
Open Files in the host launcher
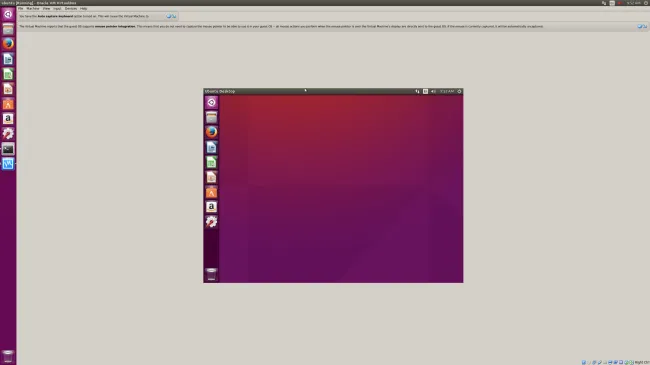[8, 29]
